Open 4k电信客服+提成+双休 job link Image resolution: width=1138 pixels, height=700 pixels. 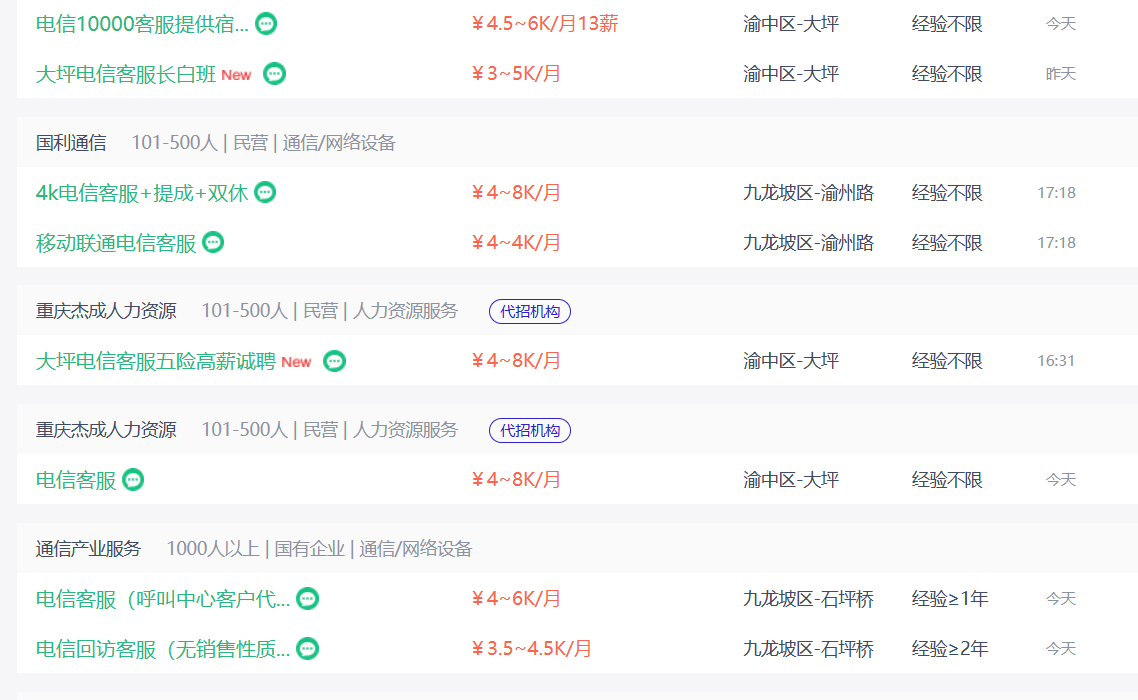[141, 193]
